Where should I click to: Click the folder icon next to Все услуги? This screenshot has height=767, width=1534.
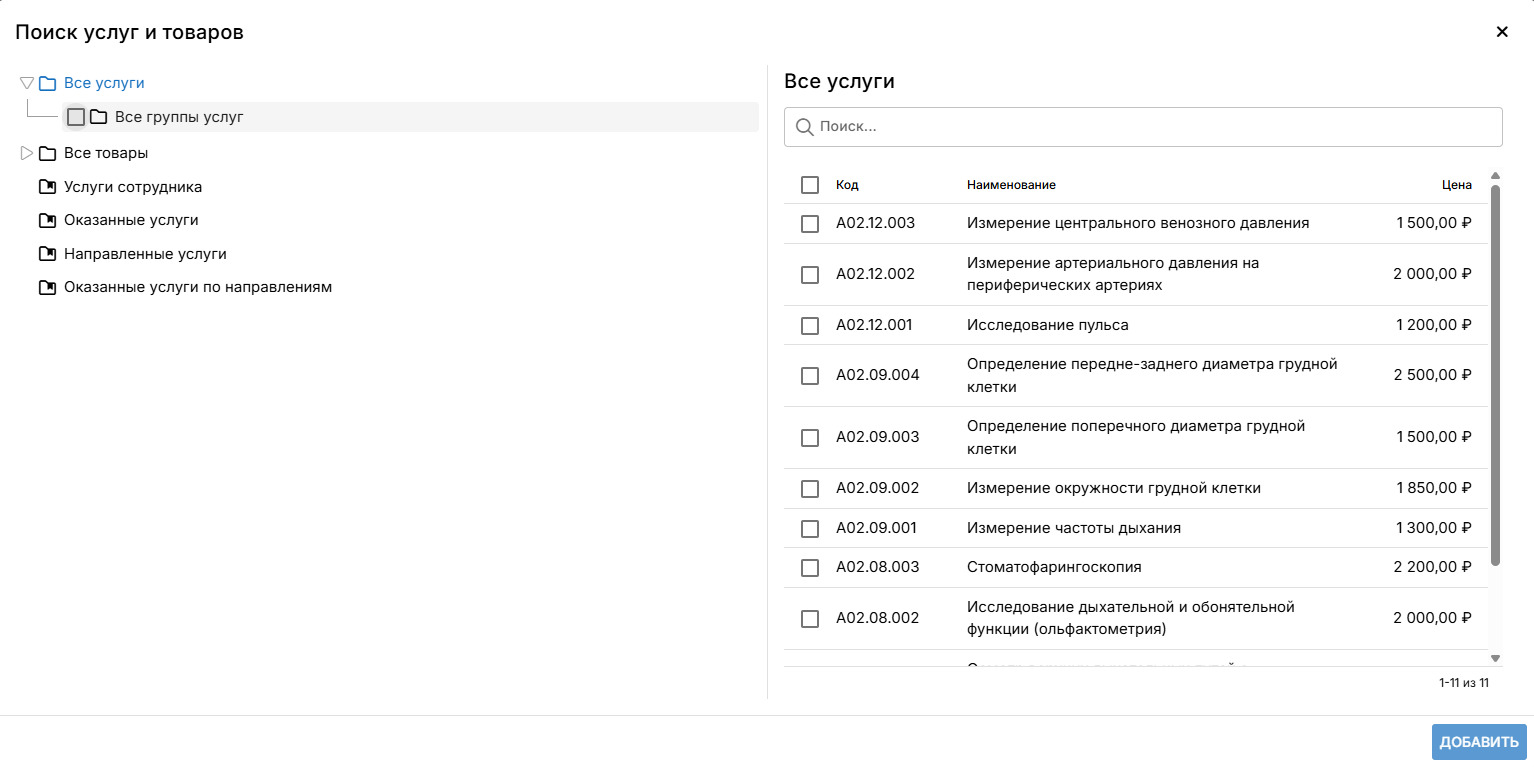click(x=47, y=84)
